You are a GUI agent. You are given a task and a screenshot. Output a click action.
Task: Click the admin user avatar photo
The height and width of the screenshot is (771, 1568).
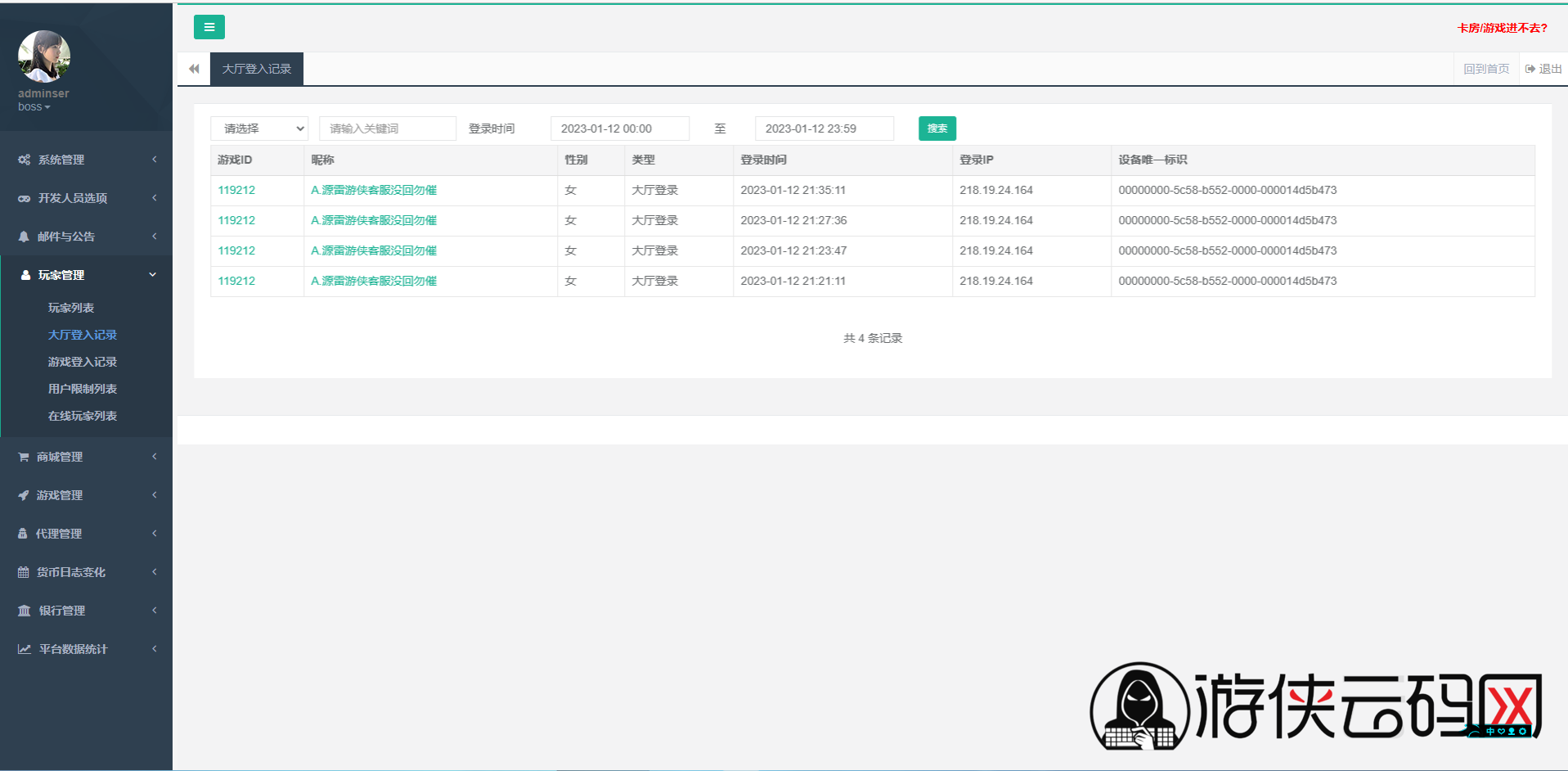(x=44, y=56)
